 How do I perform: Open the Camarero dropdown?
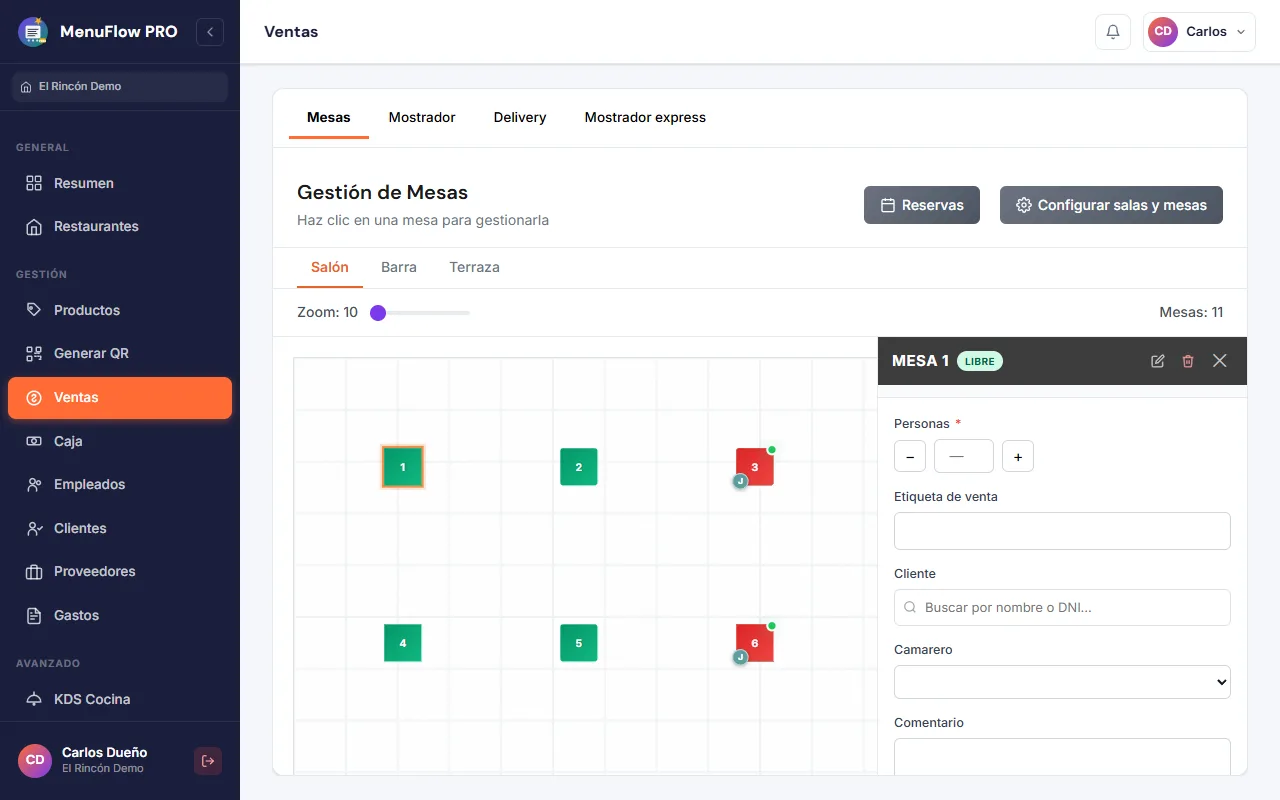(1062, 682)
